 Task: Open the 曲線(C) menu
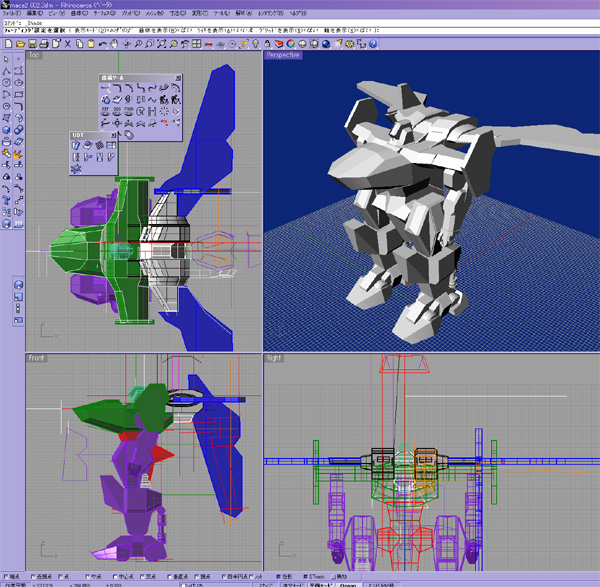click(79, 13)
